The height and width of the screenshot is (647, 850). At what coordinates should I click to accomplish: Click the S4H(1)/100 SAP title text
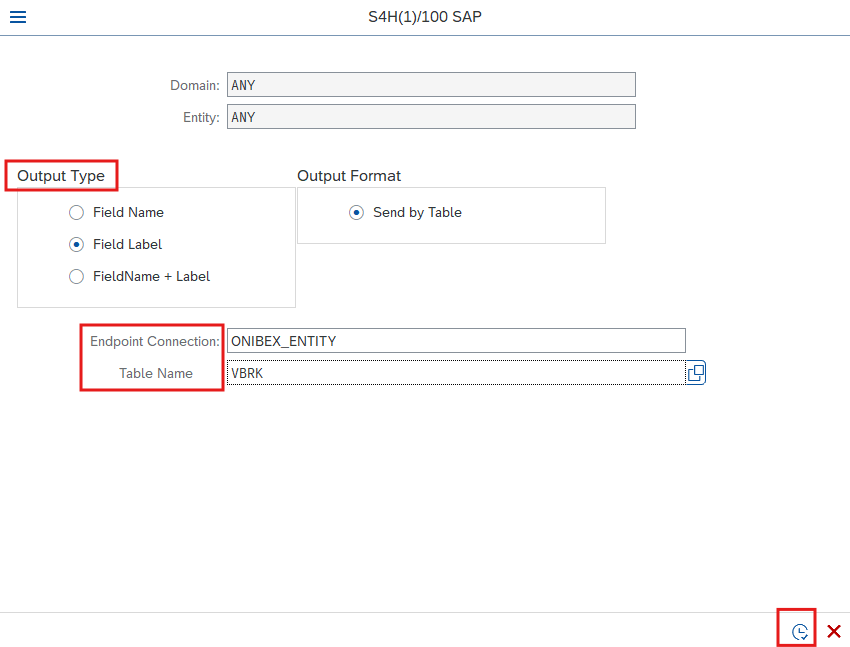(x=425, y=17)
